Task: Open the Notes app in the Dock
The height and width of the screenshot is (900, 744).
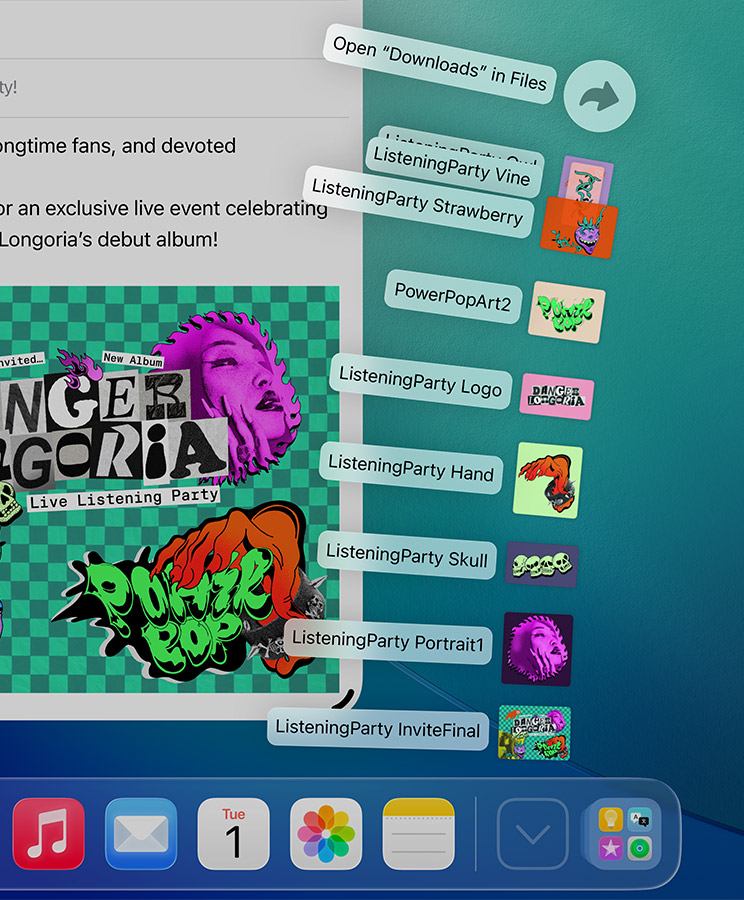Action: (418, 833)
